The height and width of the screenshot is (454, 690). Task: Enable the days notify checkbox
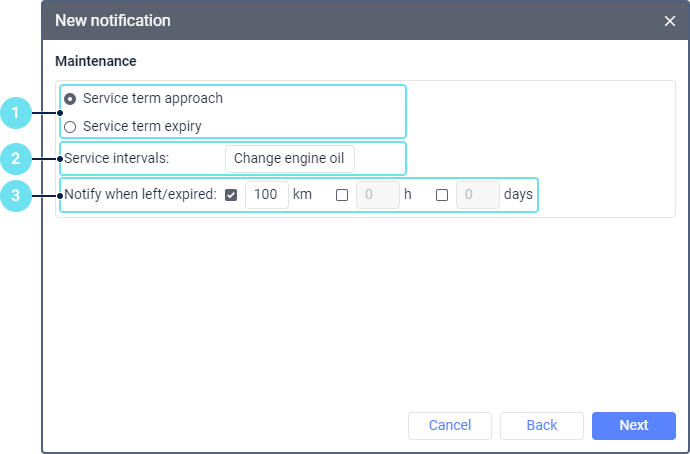[442, 196]
